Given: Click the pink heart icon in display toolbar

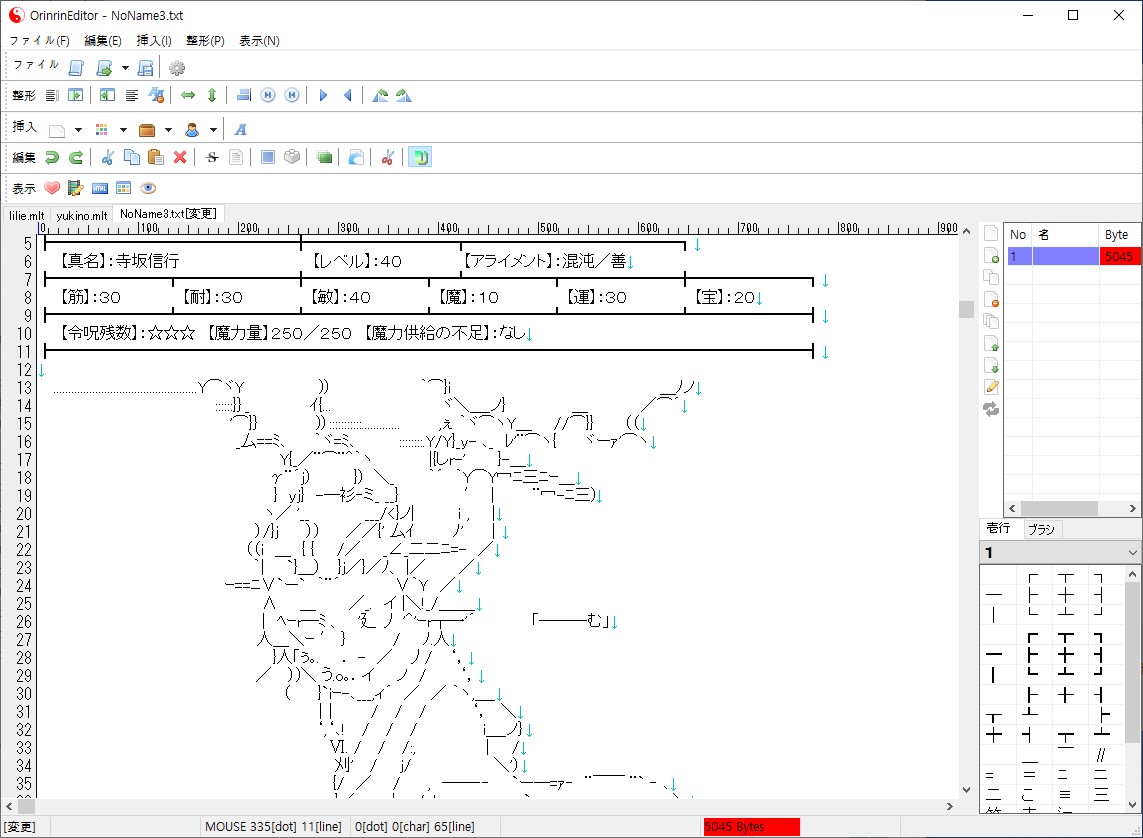Looking at the screenshot, I should coord(52,188).
